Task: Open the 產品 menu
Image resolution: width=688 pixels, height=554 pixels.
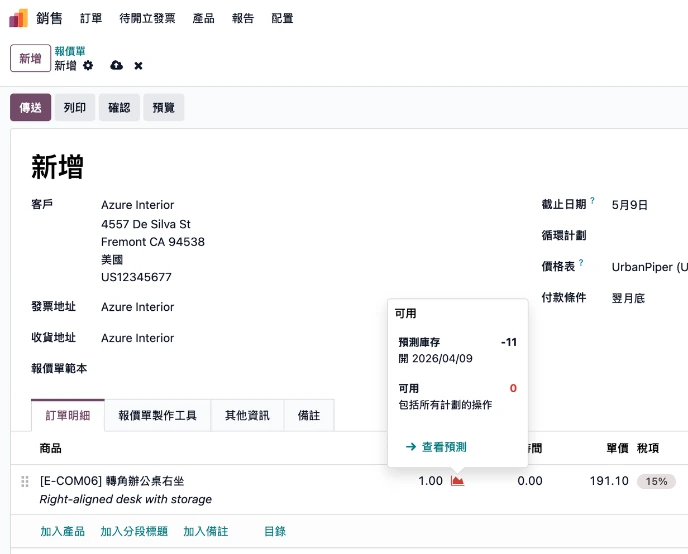Action: click(x=204, y=18)
